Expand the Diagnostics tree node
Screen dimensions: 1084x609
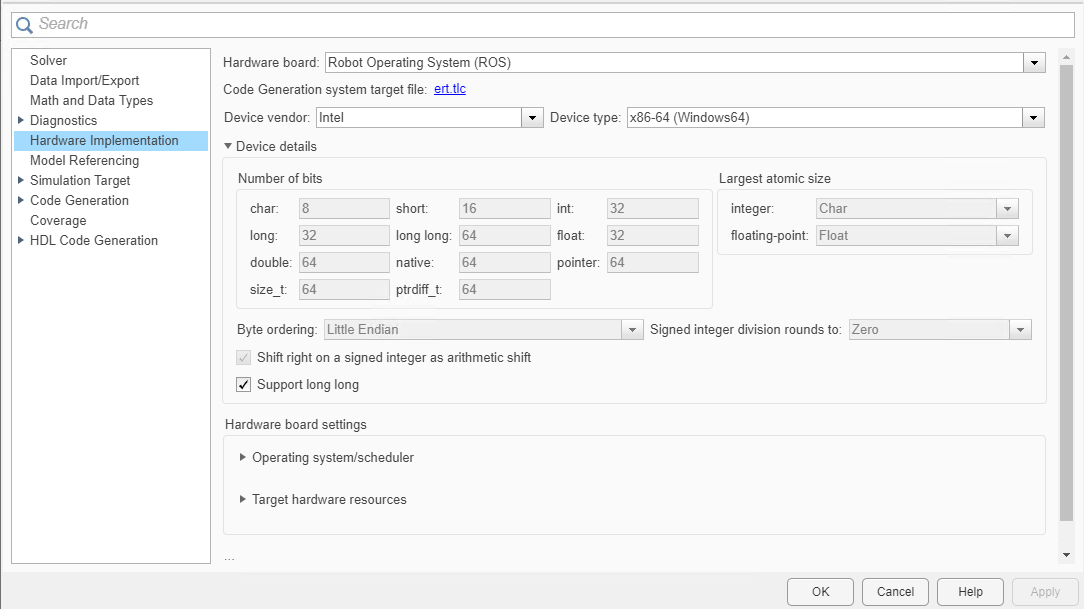(21, 121)
